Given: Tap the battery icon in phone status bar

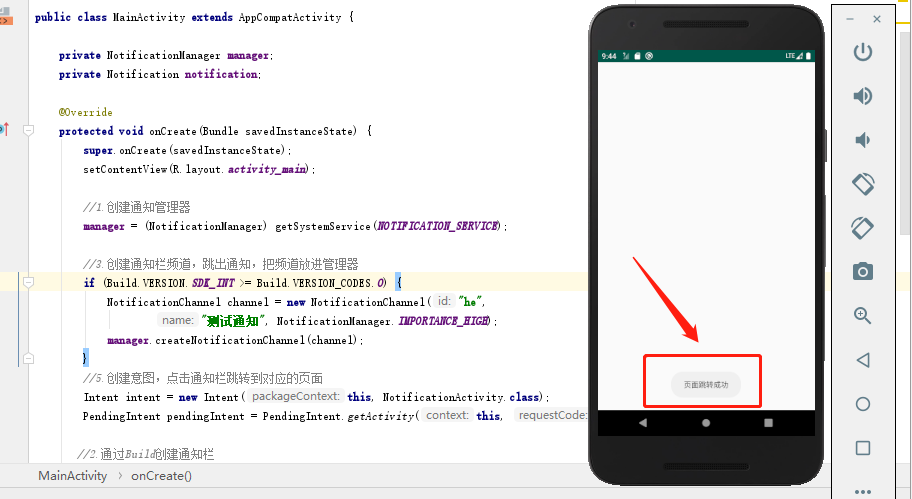Looking at the screenshot, I should 808,56.
